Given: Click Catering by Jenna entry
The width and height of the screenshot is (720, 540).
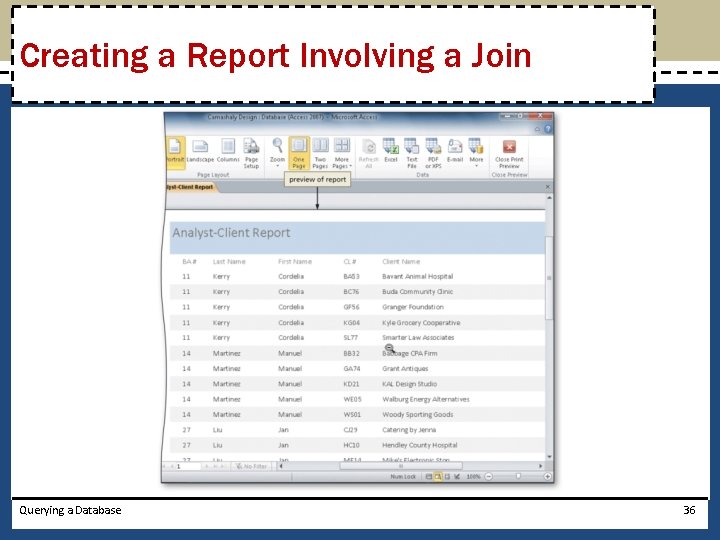Looking at the screenshot, I should point(409,430).
